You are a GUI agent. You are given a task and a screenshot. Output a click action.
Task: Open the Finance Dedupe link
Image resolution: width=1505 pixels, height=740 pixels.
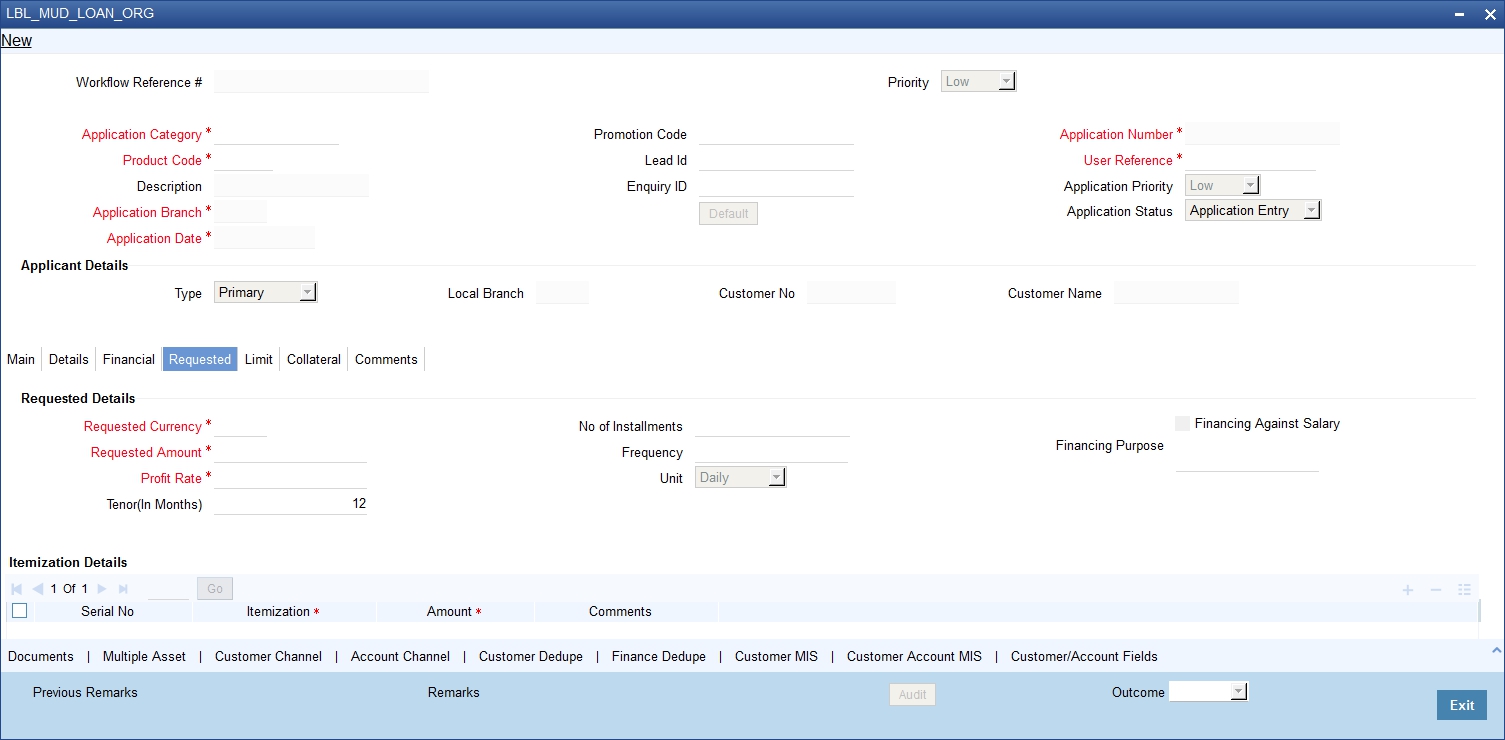(659, 657)
